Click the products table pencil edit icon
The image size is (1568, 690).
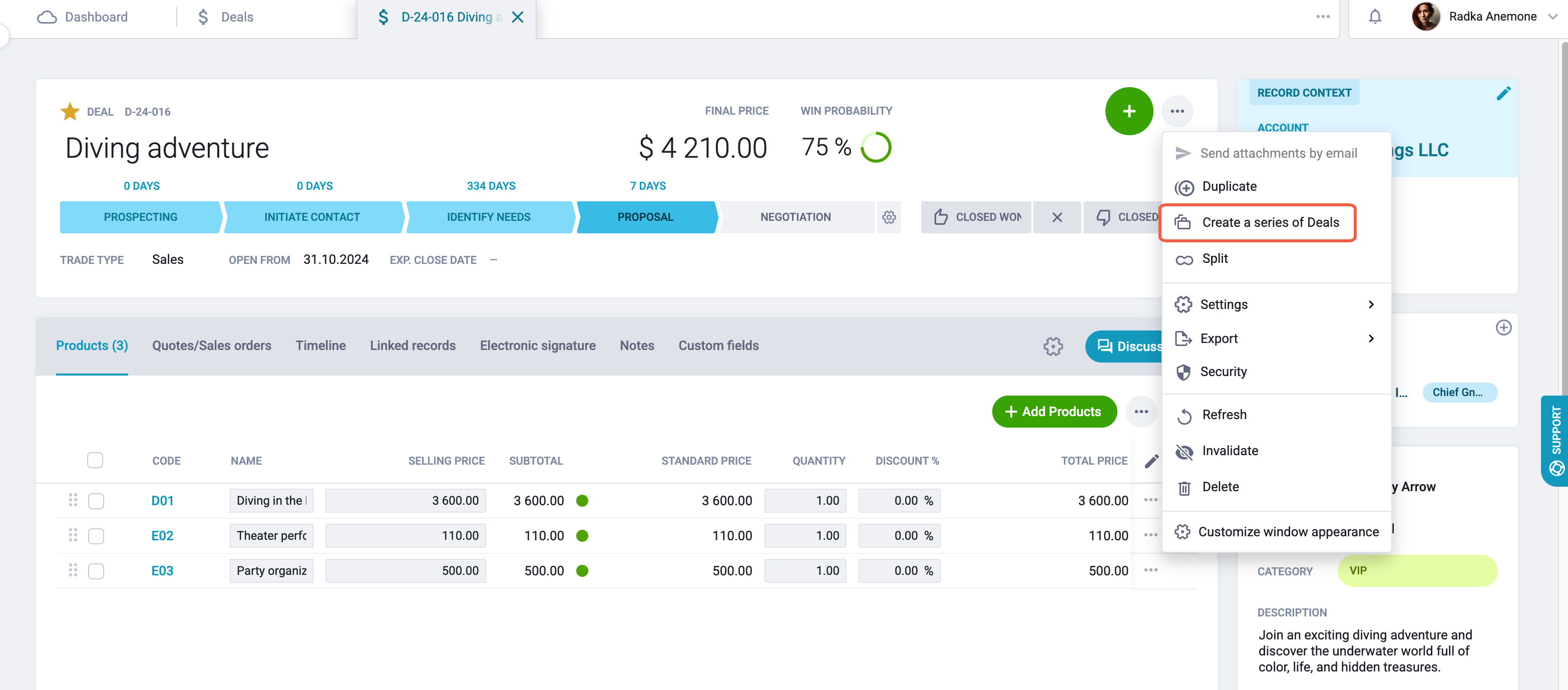(x=1151, y=461)
